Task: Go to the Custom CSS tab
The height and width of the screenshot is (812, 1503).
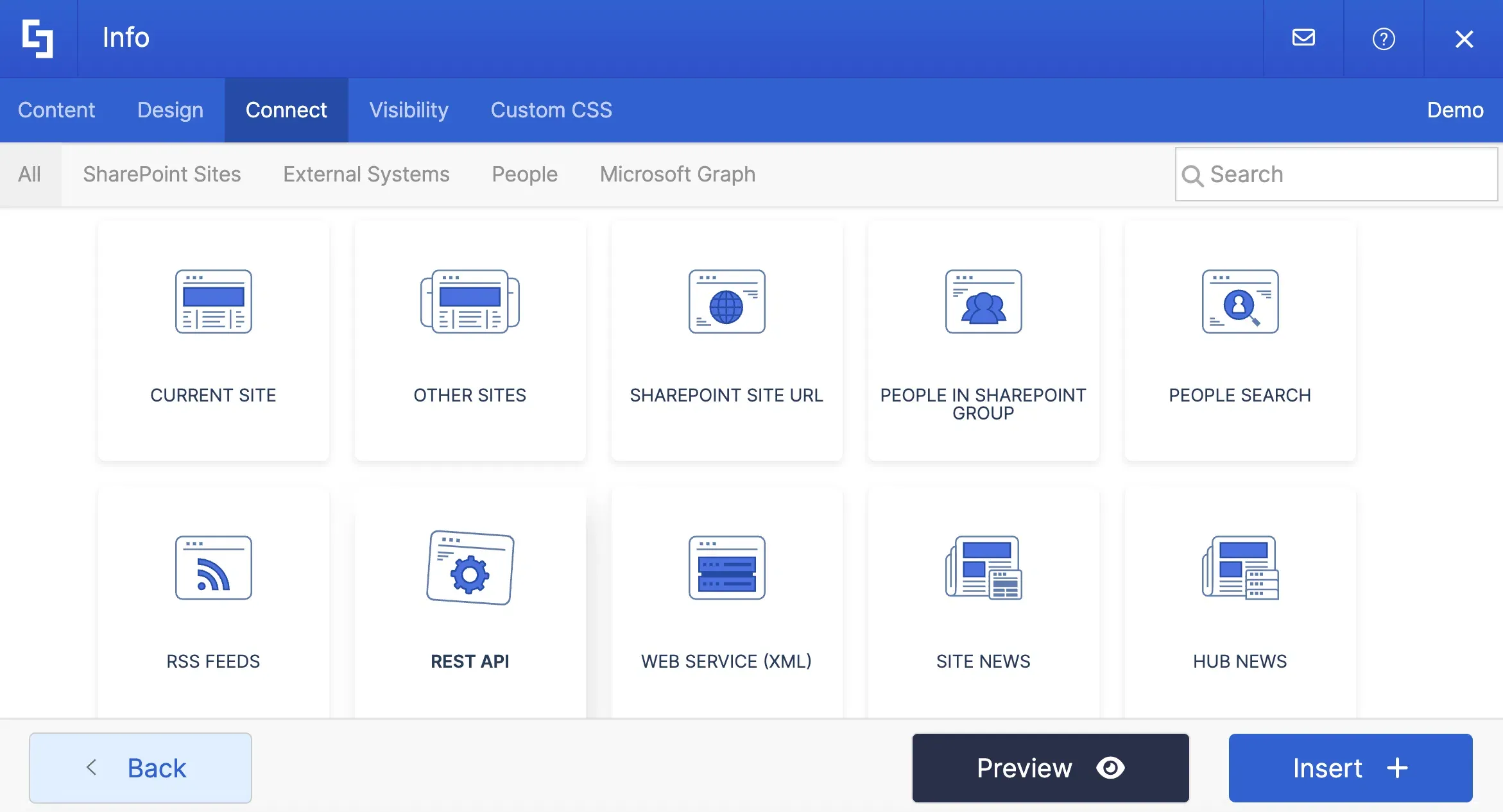Action: tap(551, 110)
